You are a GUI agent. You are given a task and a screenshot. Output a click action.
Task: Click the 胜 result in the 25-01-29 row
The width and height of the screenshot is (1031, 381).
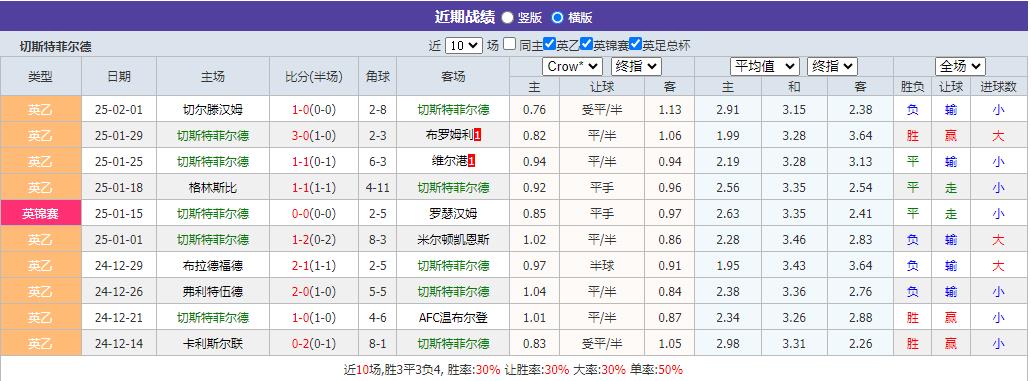[912, 136]
